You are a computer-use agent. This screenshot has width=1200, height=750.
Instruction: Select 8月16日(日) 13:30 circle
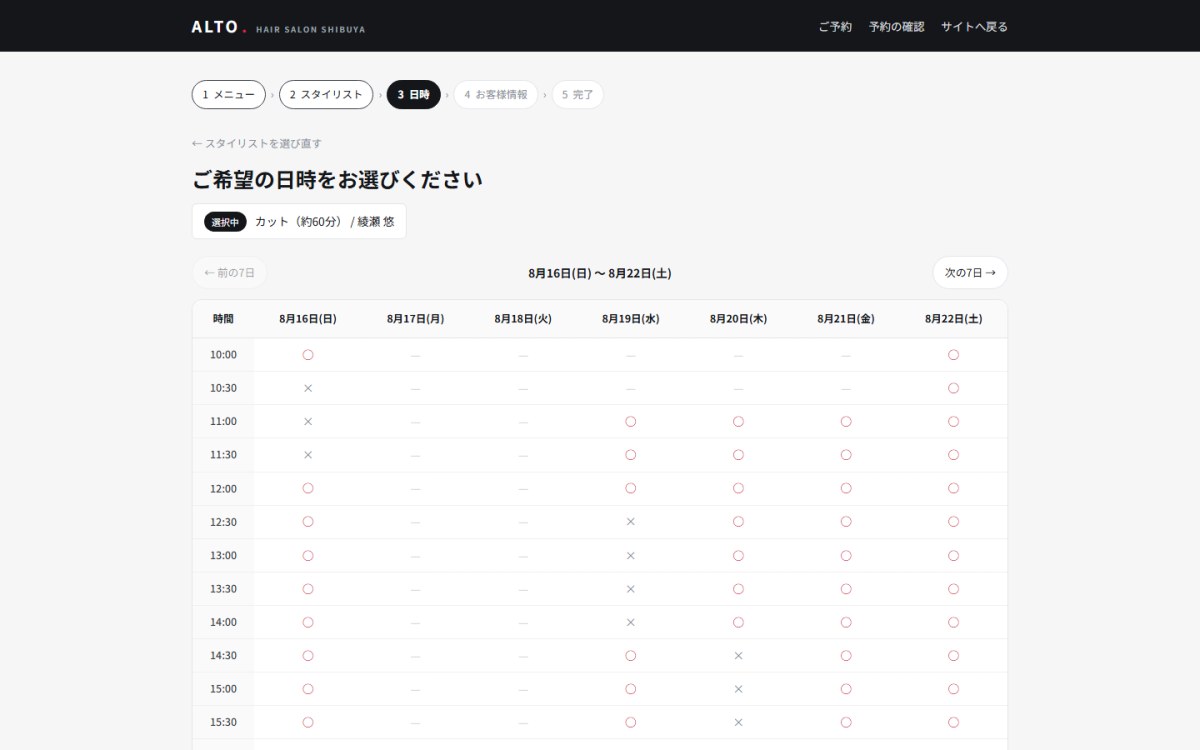pyautogui.click(x=308, y=589)
